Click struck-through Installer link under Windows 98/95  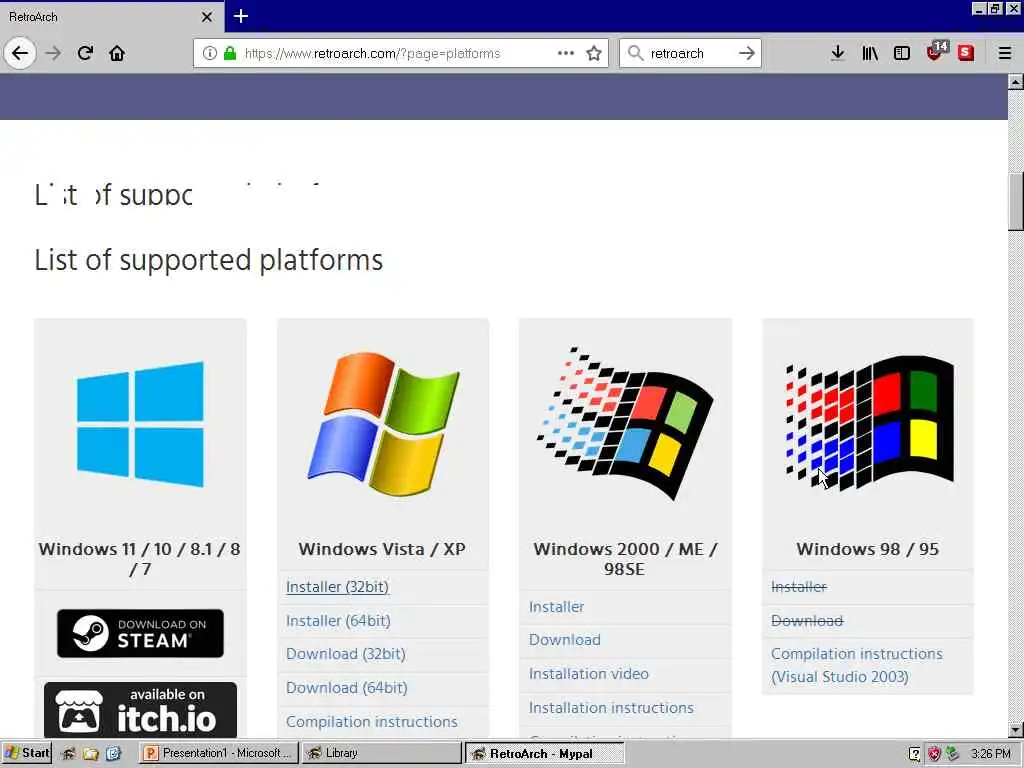coord(799,586)
